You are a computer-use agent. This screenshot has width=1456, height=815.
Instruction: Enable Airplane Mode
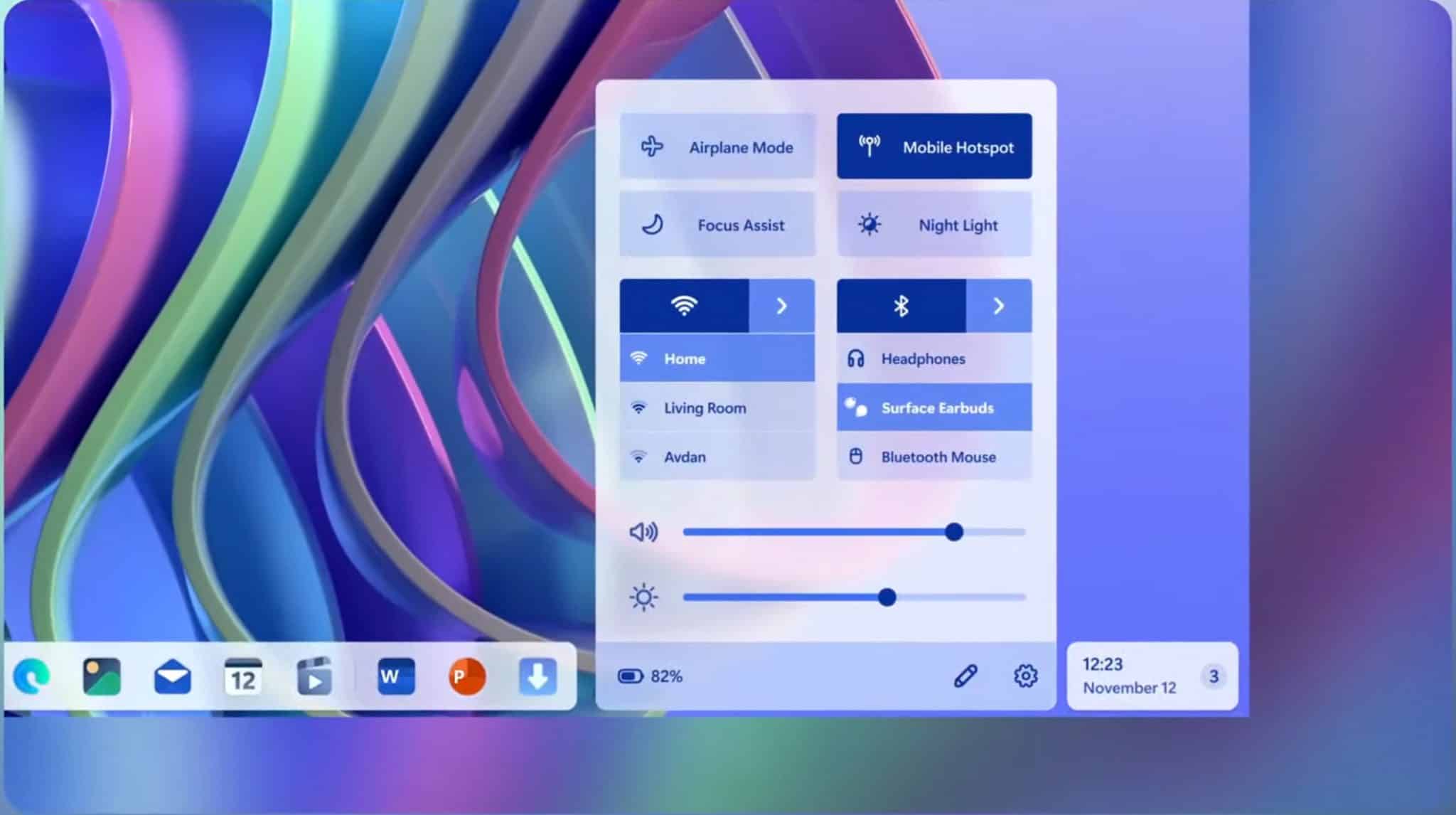coord(717,147)
